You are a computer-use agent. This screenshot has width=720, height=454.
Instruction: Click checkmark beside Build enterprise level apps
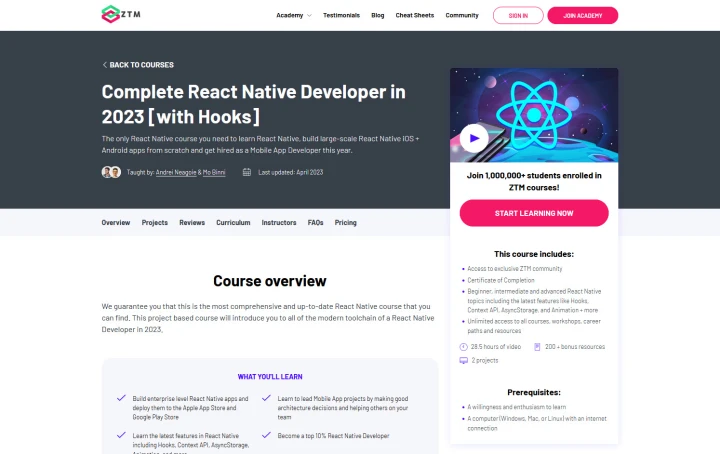121,398
